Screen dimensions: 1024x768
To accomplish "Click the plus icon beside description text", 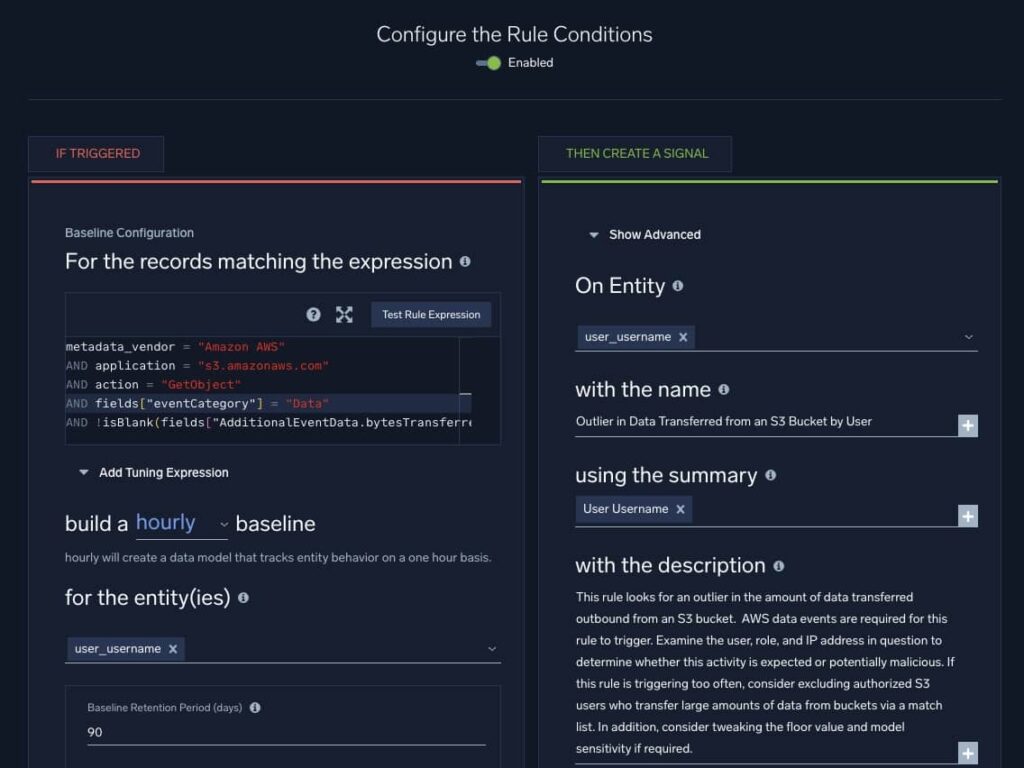I will click(x=967, y=753).
